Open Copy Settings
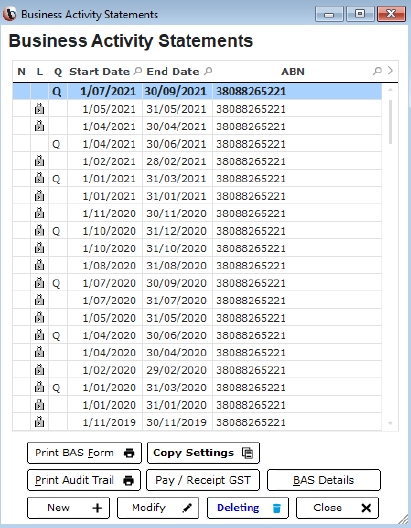This screenshot has width=411, height=528. point(203,453)
